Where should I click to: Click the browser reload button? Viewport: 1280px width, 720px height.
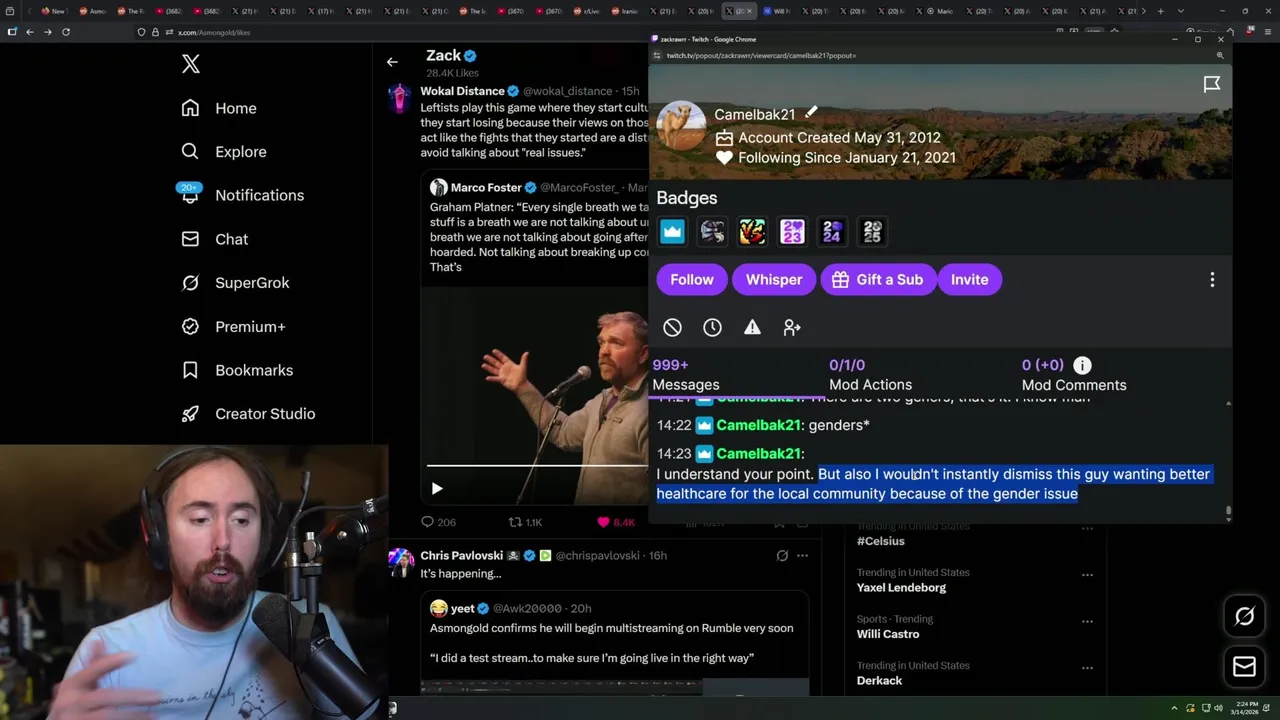66,32
